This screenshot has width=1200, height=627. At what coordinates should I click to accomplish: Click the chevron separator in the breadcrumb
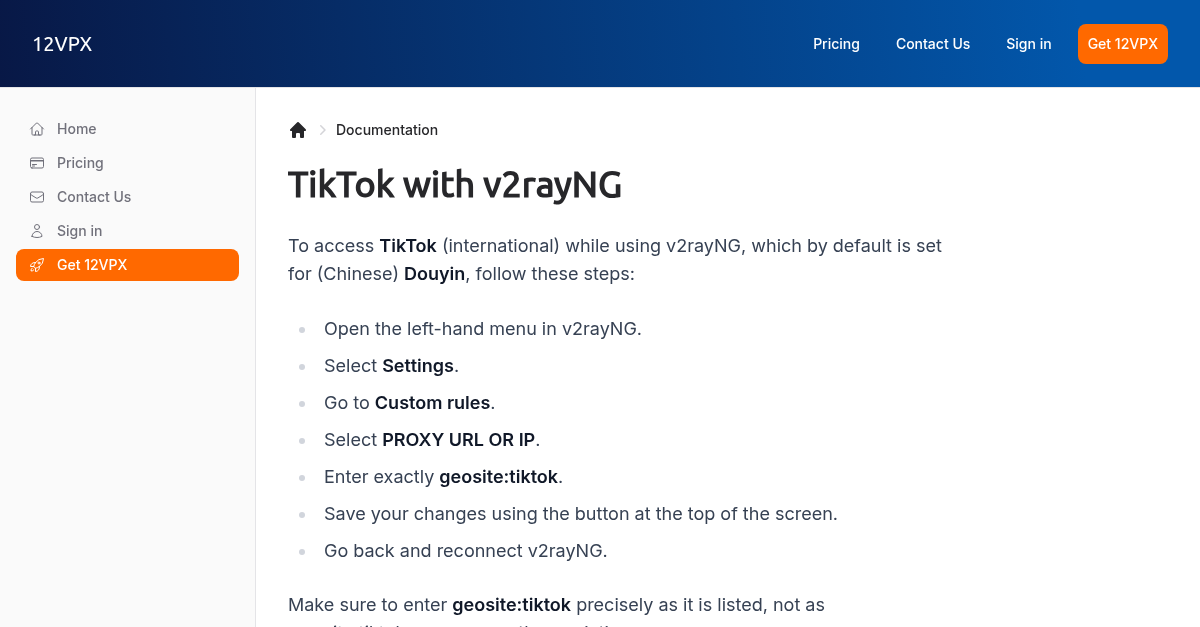(x=322, y=130)
